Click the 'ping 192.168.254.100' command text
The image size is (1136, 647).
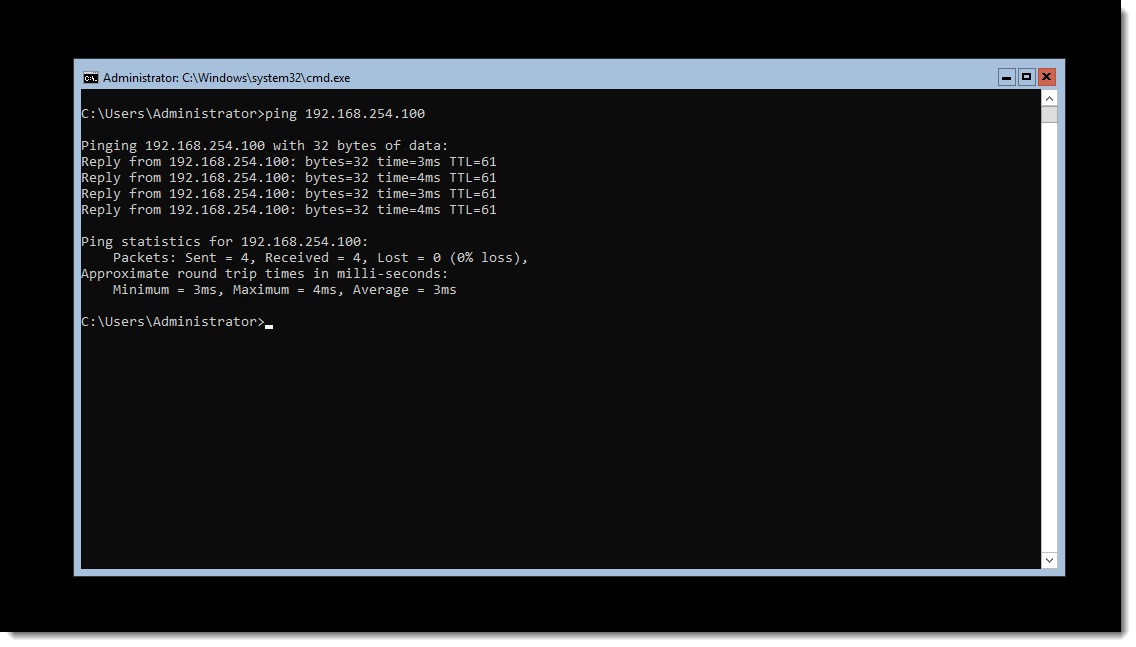(x=345, y=114)
